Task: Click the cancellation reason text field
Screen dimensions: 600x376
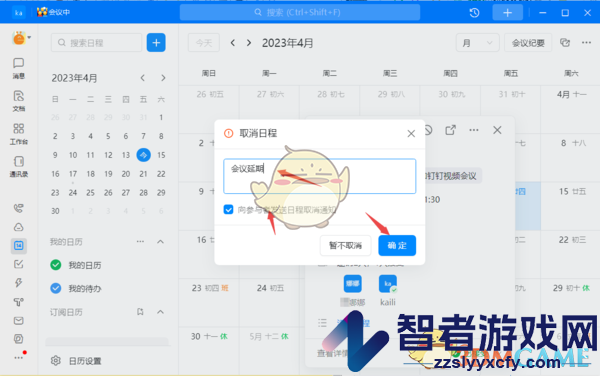Action: [320, 176]
